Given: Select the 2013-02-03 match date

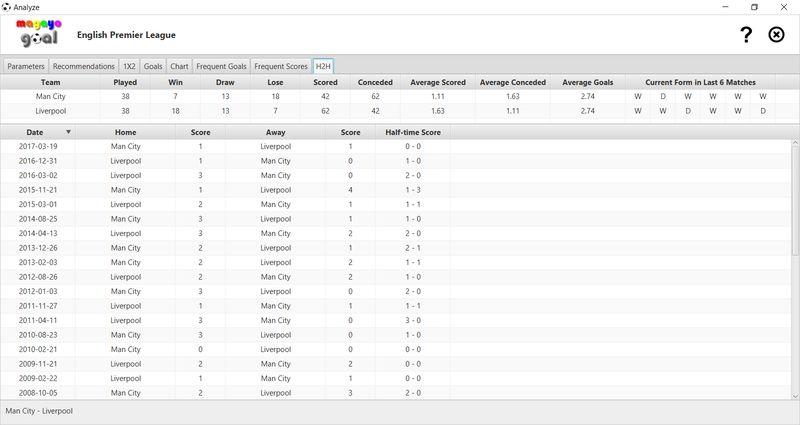Looking at the screenshot, I should 38,262.
